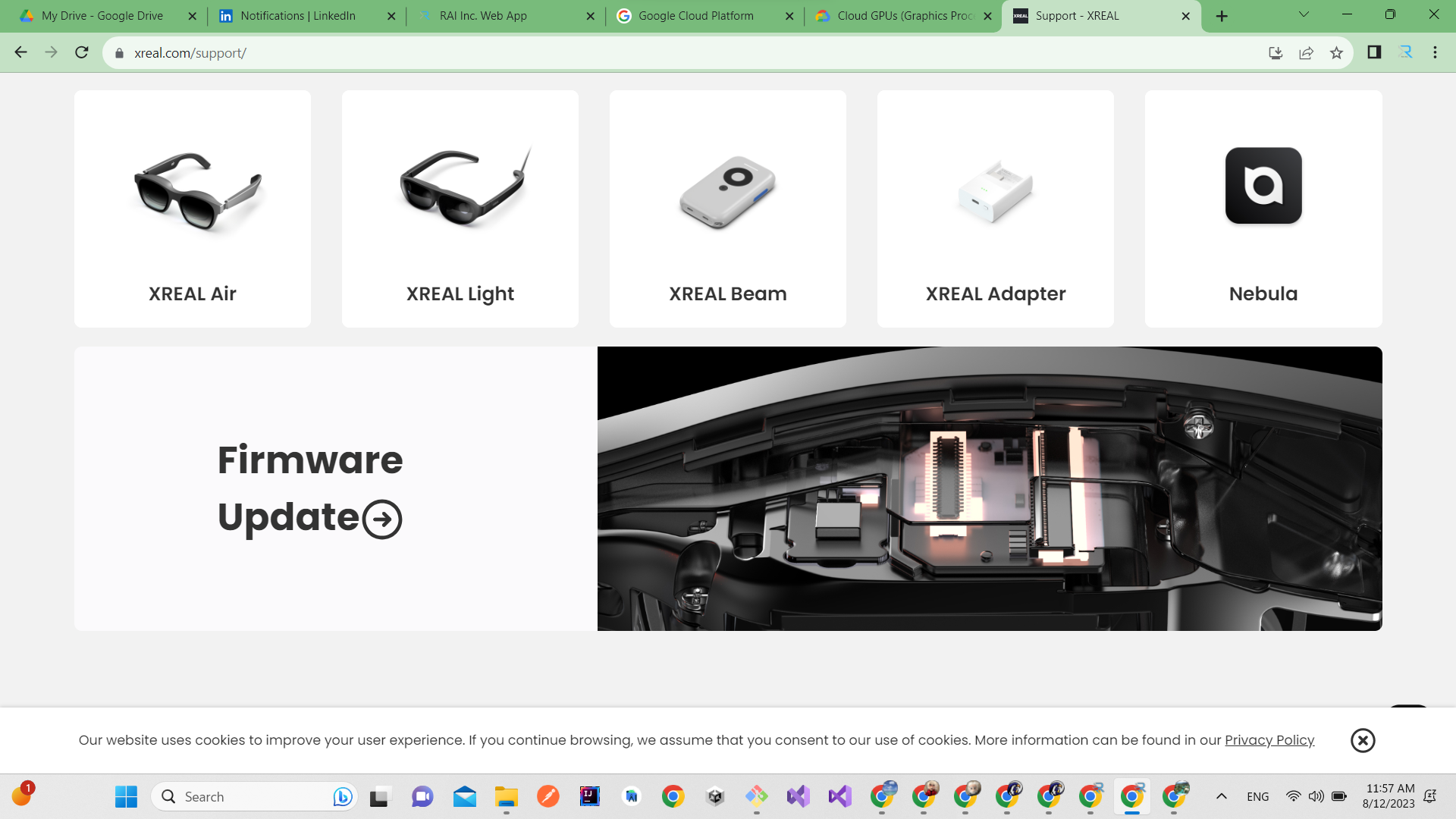Image resolution: width=1456 pixels, height=819 pixels.
Task: Open the Chrome customize and control menu
Action: [x=1435, y=52]
